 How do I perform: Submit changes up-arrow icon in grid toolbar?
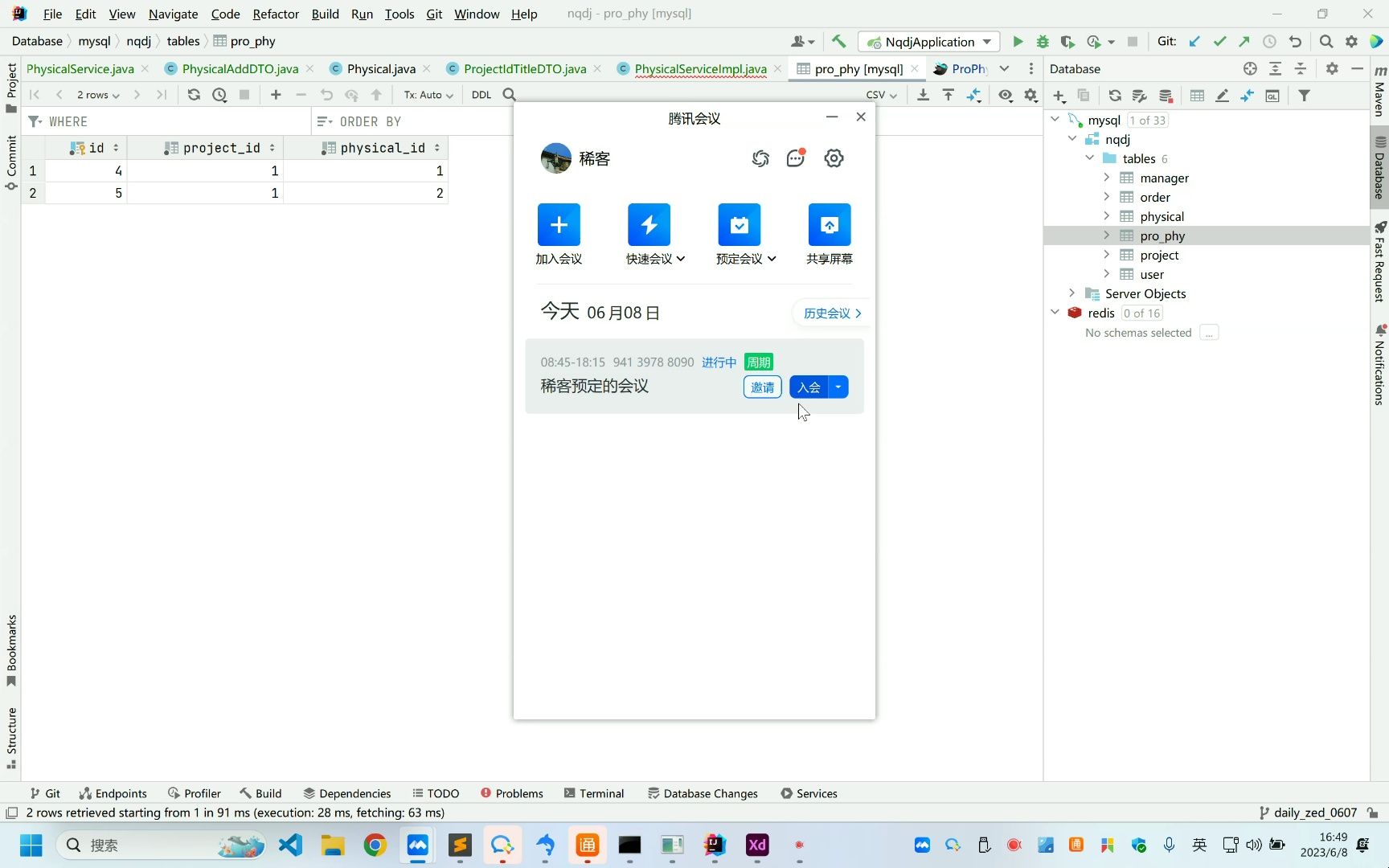[x=376, y=95]
